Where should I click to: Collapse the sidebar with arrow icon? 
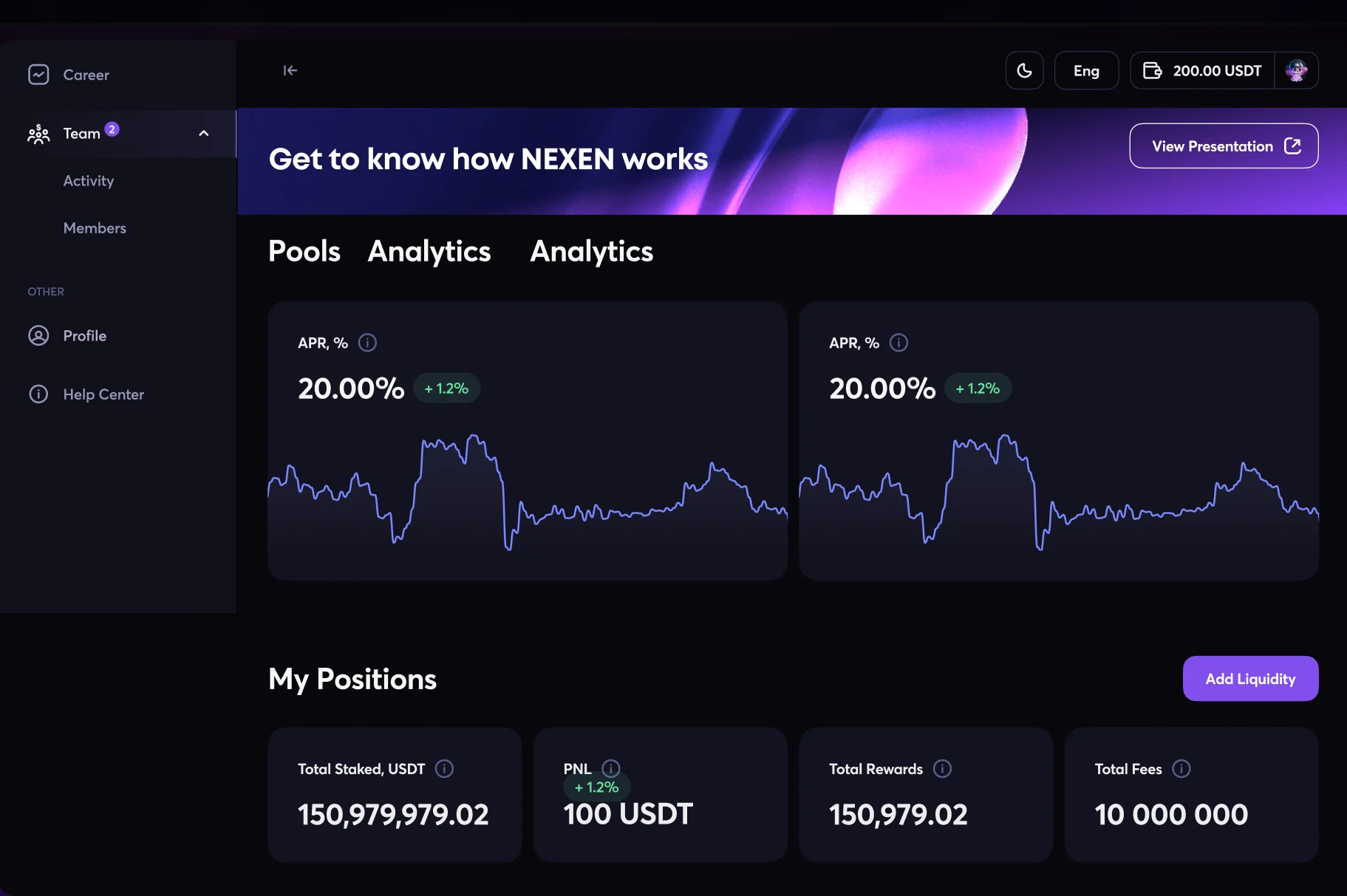coord(290,70)
